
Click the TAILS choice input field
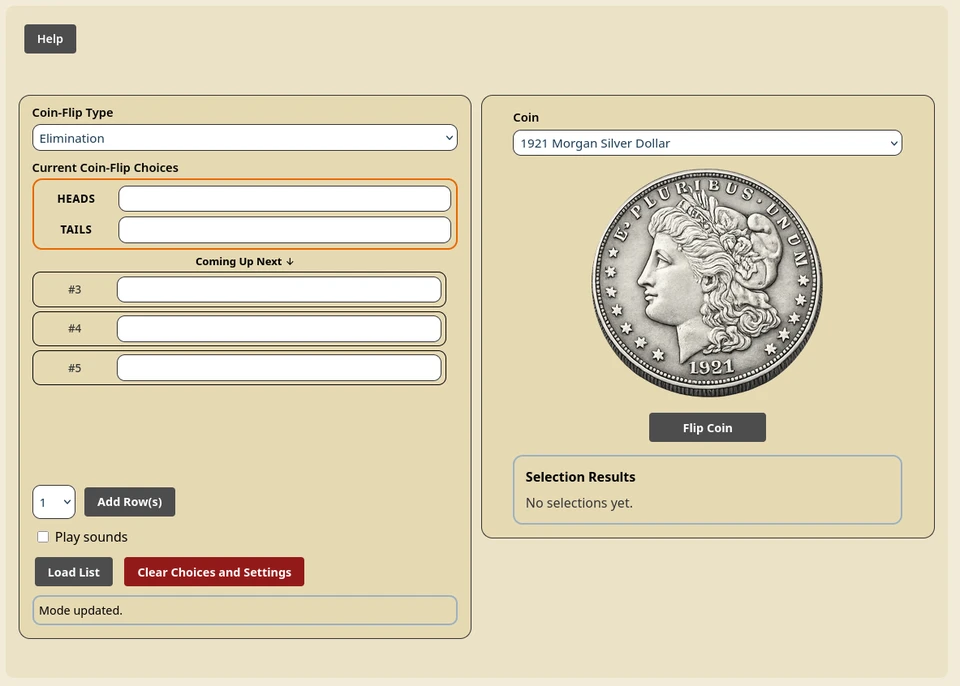(285, 230)
